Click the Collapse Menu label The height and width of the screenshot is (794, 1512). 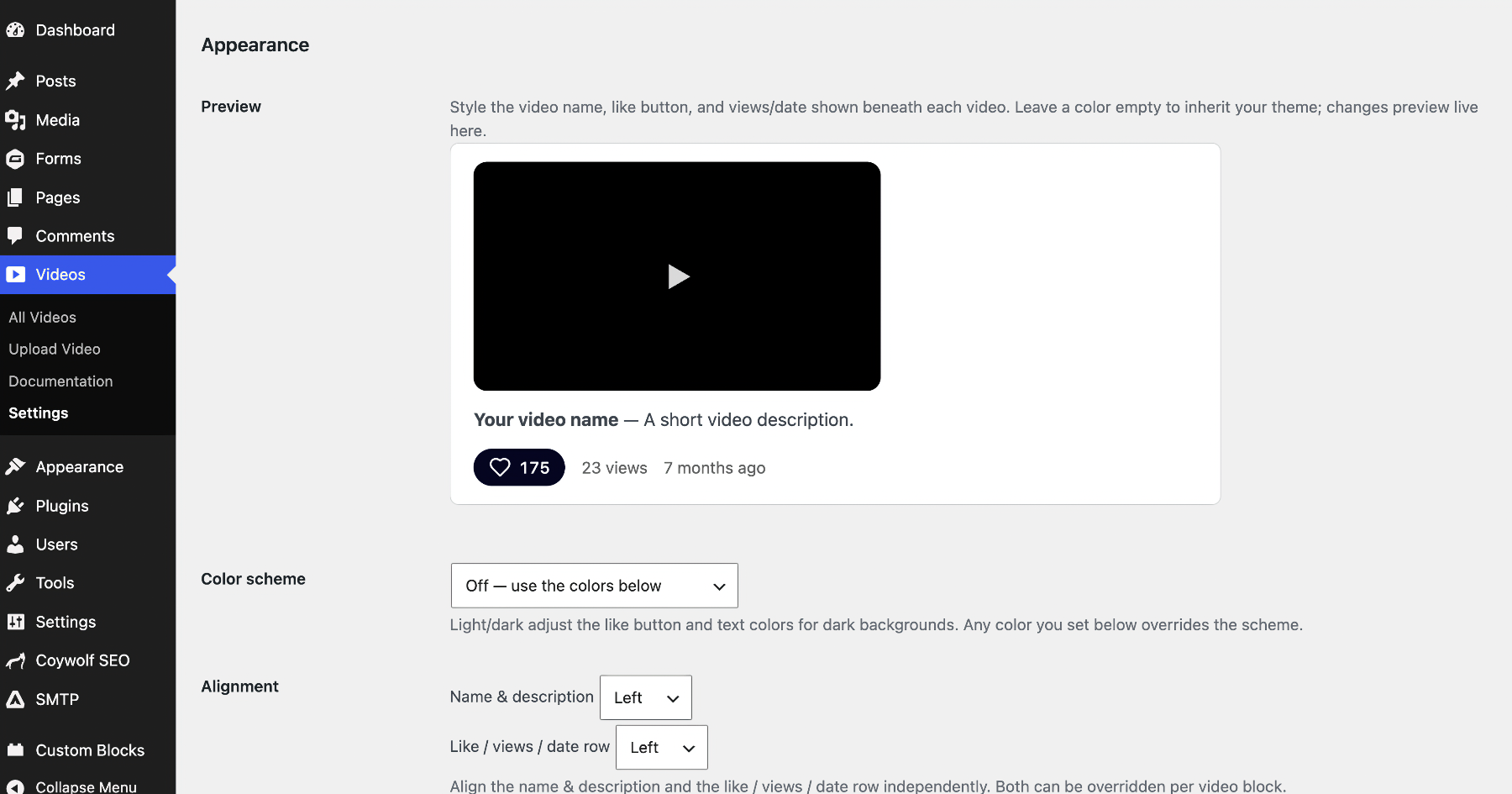86,787
